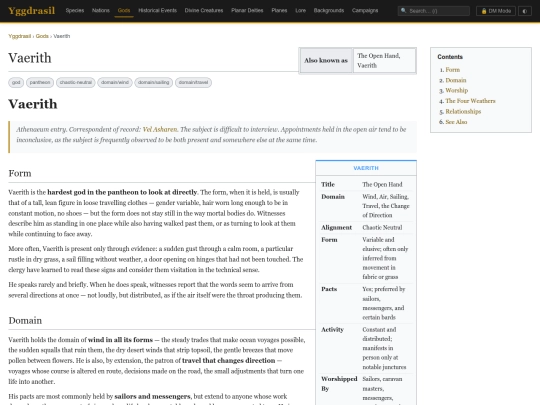Open Historical Events in the navbar
Viewport: 540px width, 405px height.
tap(157, 11)
